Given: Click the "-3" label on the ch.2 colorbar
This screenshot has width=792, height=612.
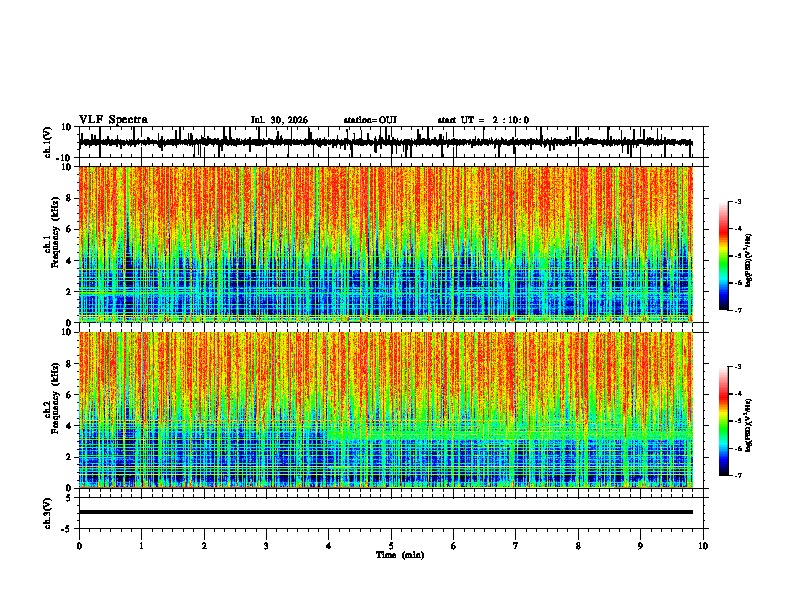Looking at the screenshot, I should [x=737, y=367].
